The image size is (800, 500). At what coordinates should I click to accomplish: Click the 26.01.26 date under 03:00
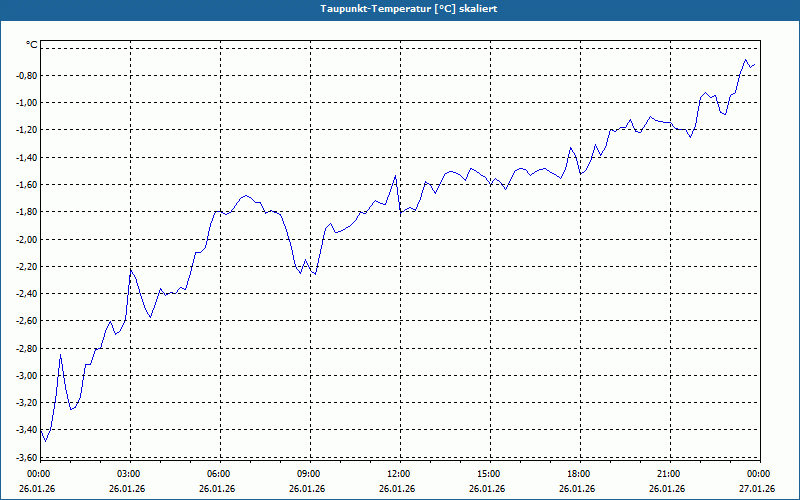[127, 488]
